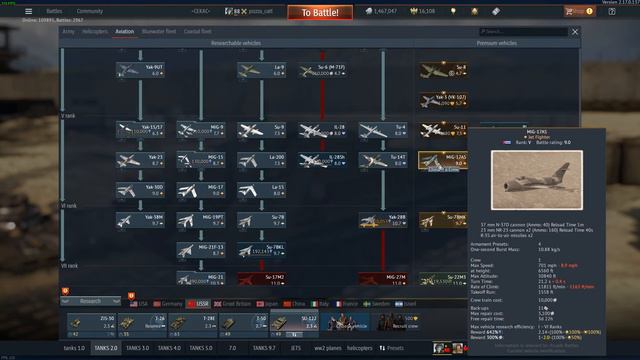Select the SU-122 crew slot
The height and width of the screenshot is (360, 640).
pos(294,325)
